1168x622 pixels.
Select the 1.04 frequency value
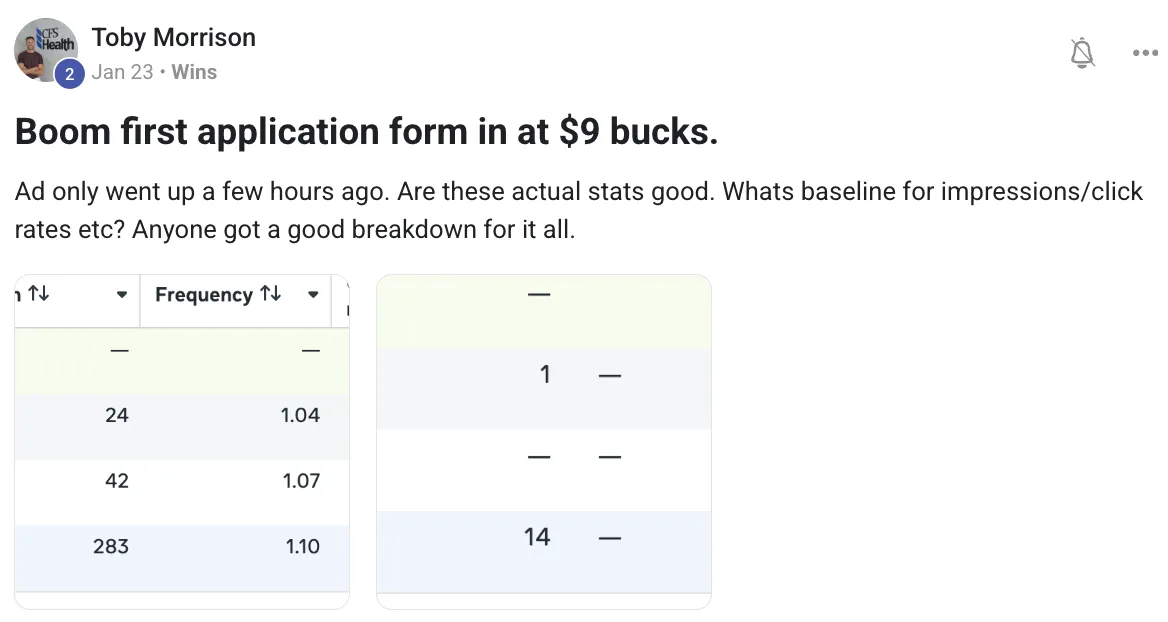300,415
